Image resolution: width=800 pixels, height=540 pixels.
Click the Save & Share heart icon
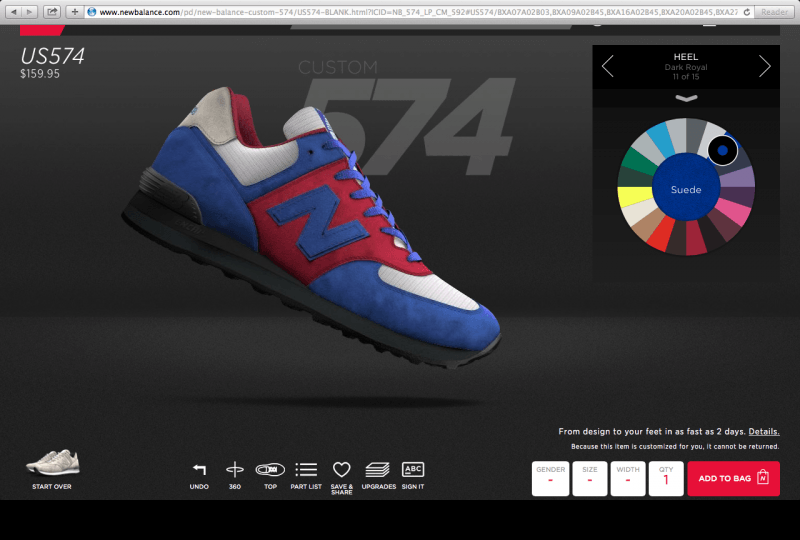341,469
